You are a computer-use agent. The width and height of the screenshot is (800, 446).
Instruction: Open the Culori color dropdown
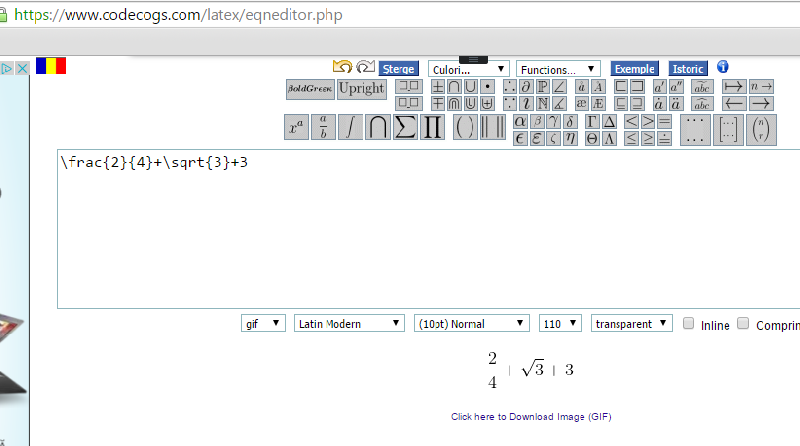click(468, 69)
